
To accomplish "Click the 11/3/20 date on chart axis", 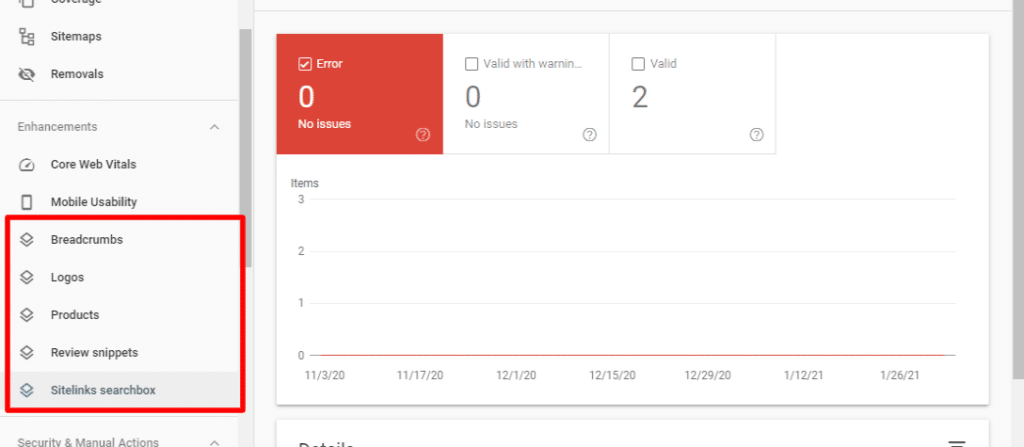I will pos(323,376).
